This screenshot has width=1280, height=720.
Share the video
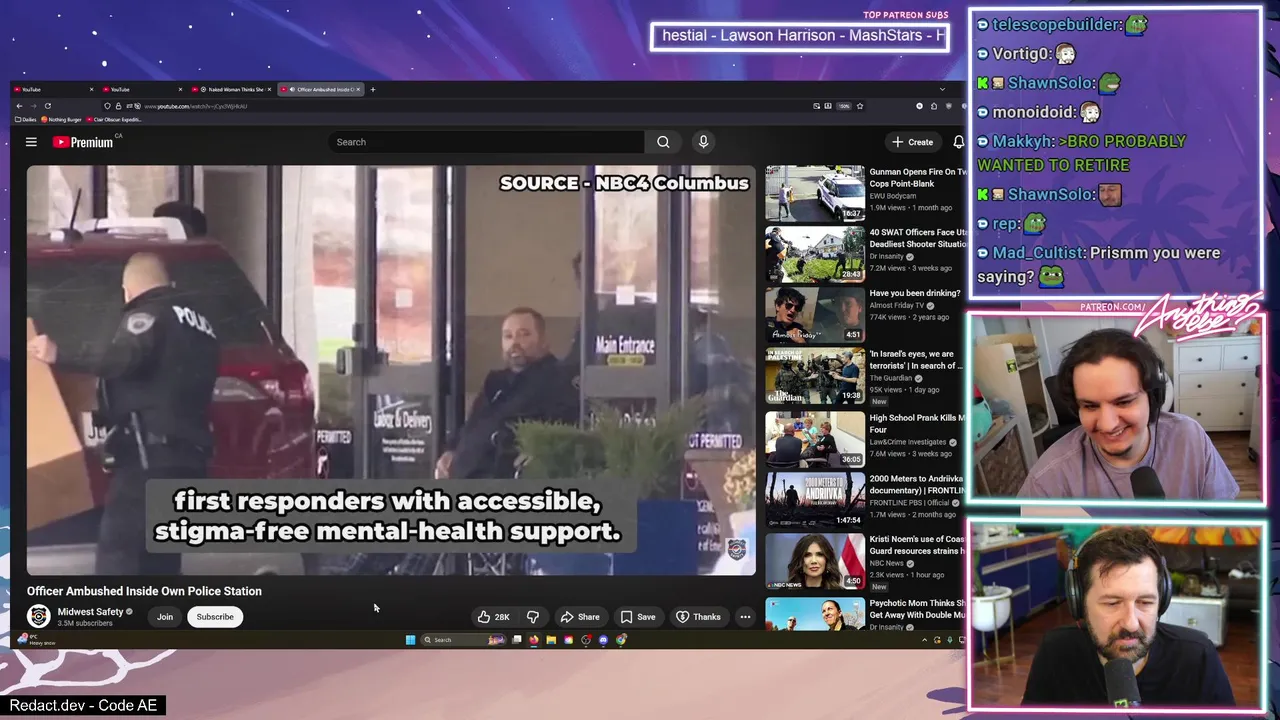(x=580, y=617)
